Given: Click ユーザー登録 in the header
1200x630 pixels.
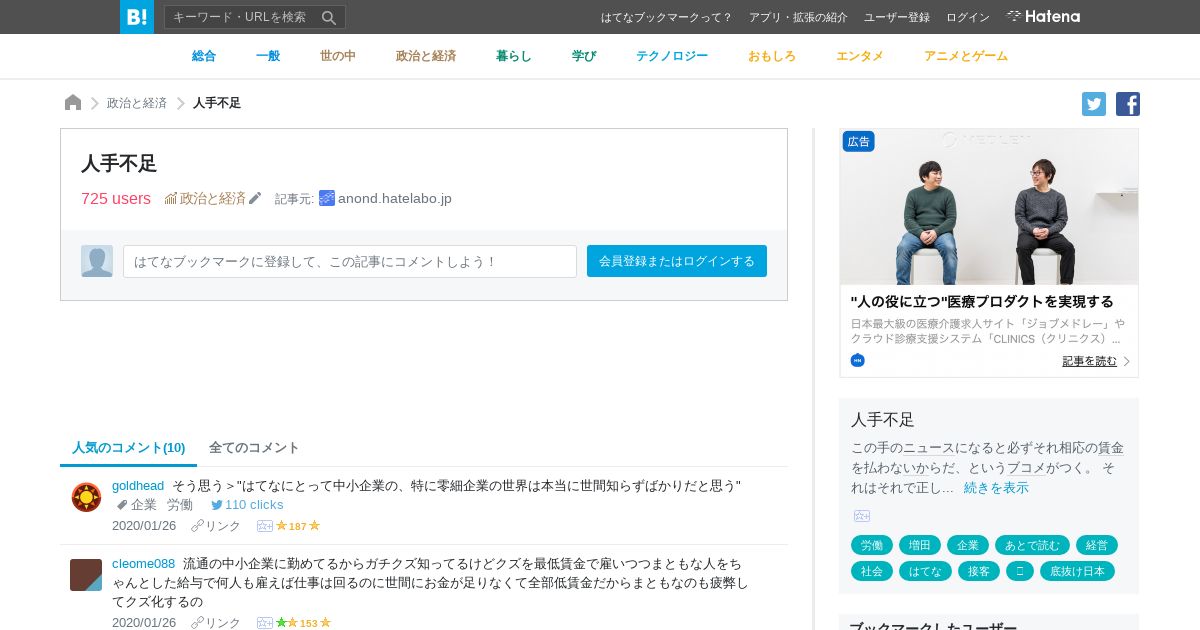Looking at the screenshot, I should (897, 17).
